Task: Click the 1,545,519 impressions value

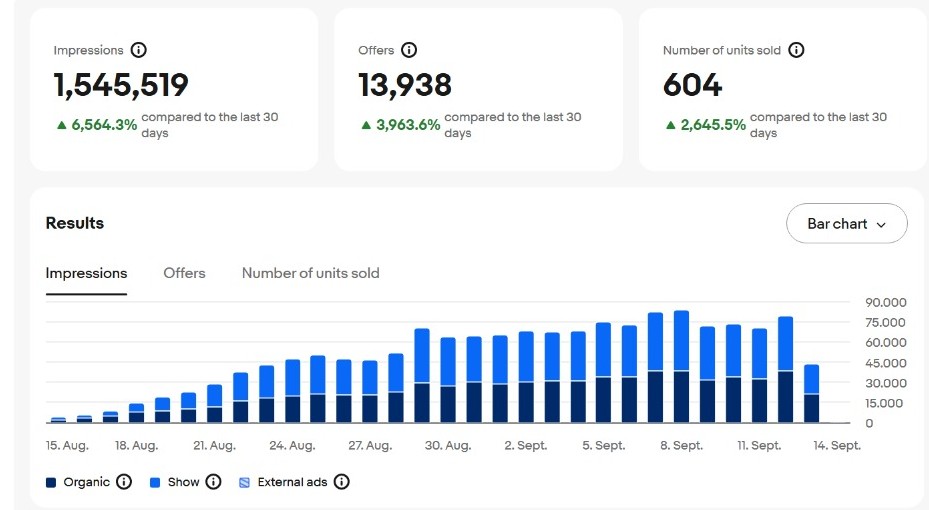Action: pos(121,85)
